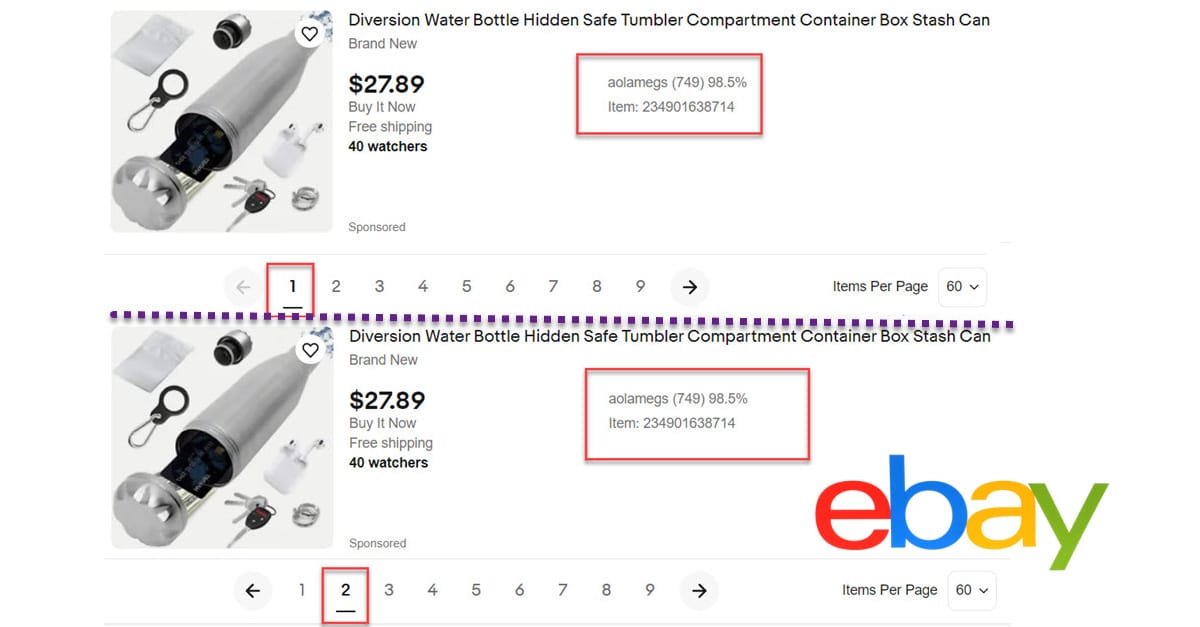Click top listing product thumbnail
The image size is (1200, 627).
pos(220,122)
